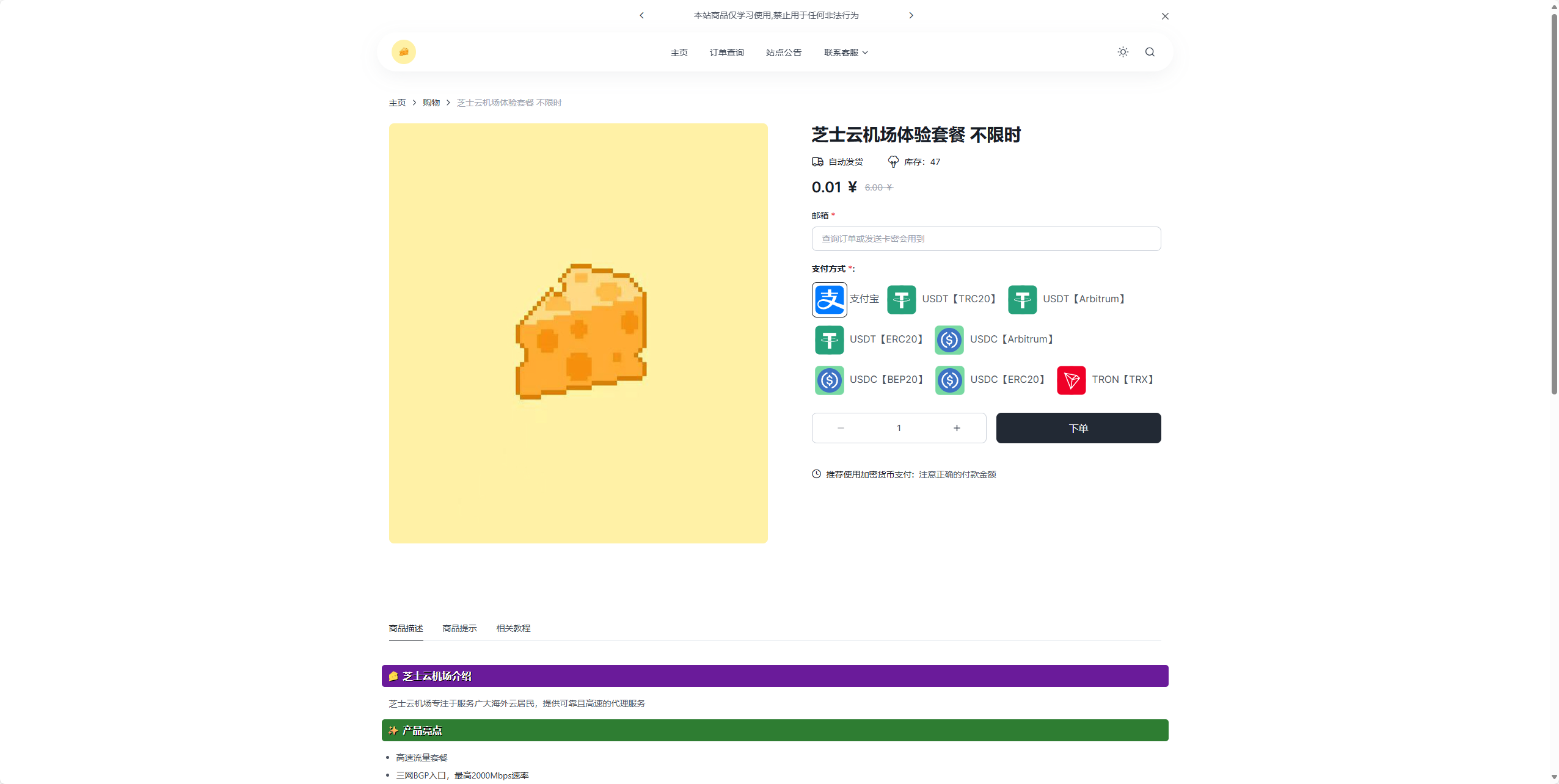Choose USDT TRC20 payment option

coord(901,299)
